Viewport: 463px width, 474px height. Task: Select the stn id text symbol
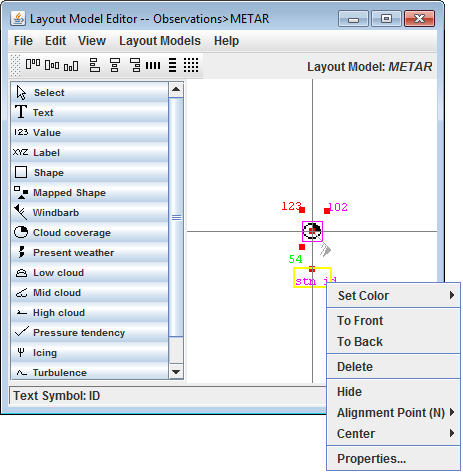(x=312, y=277)
